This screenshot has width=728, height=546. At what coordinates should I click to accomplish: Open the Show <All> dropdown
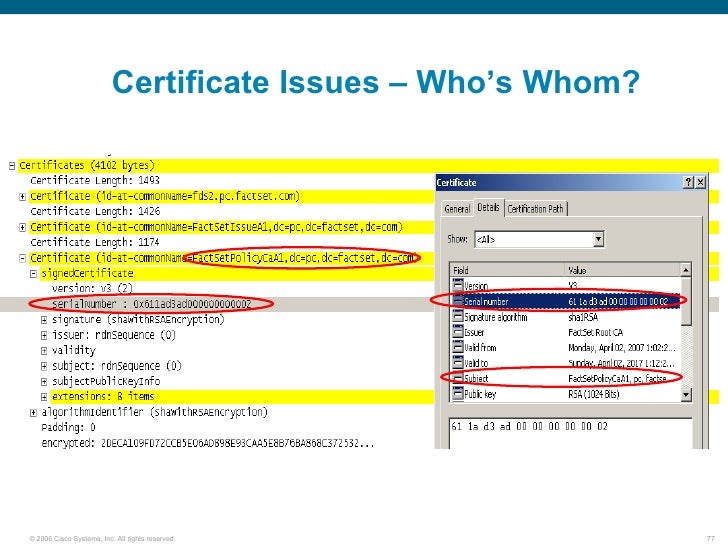click(x=539, y=240)
